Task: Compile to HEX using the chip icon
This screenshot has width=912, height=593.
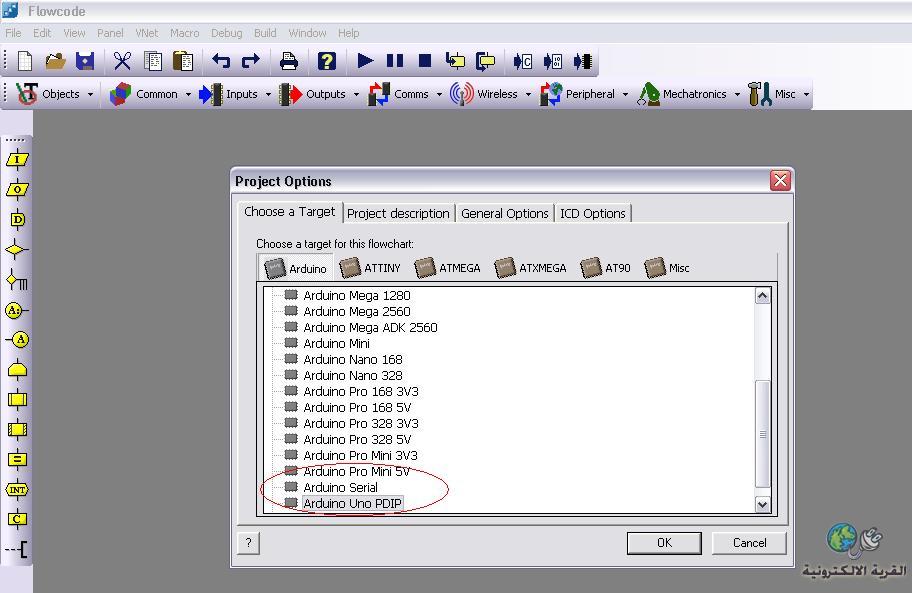Action: point(553,60)
